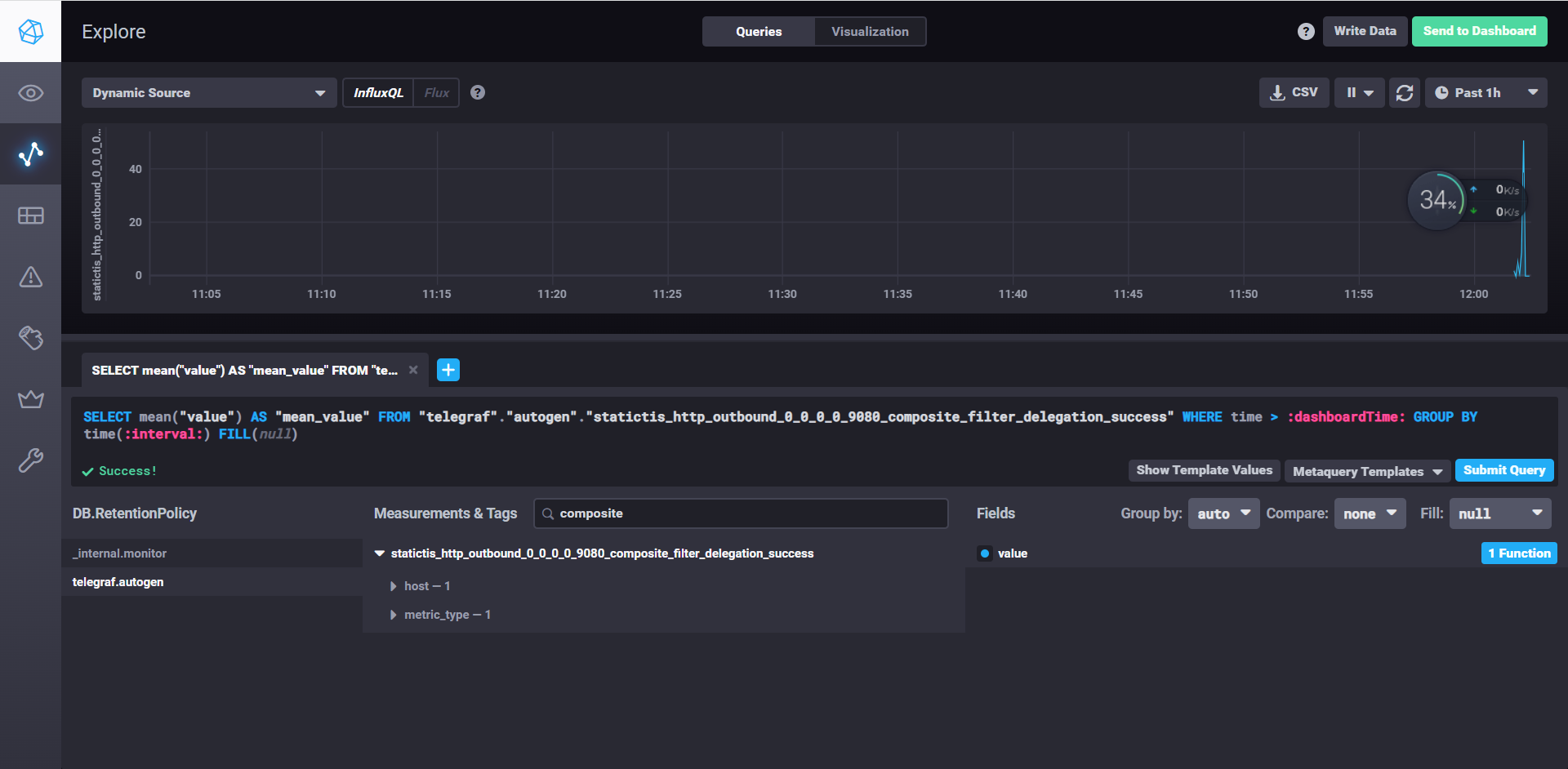Switch query language to Flux
Screen dimensions: 1568x769
pos(436,93)
